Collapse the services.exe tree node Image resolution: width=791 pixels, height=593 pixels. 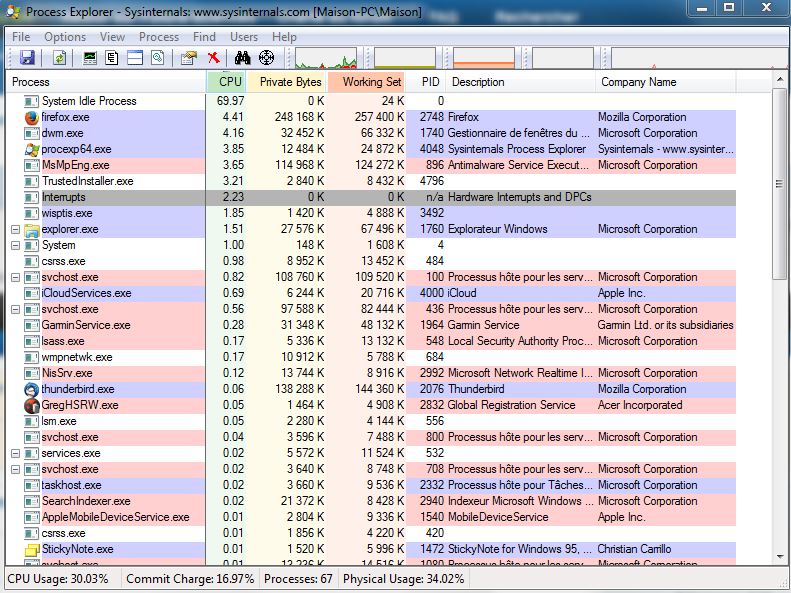[x=16, y=453]
